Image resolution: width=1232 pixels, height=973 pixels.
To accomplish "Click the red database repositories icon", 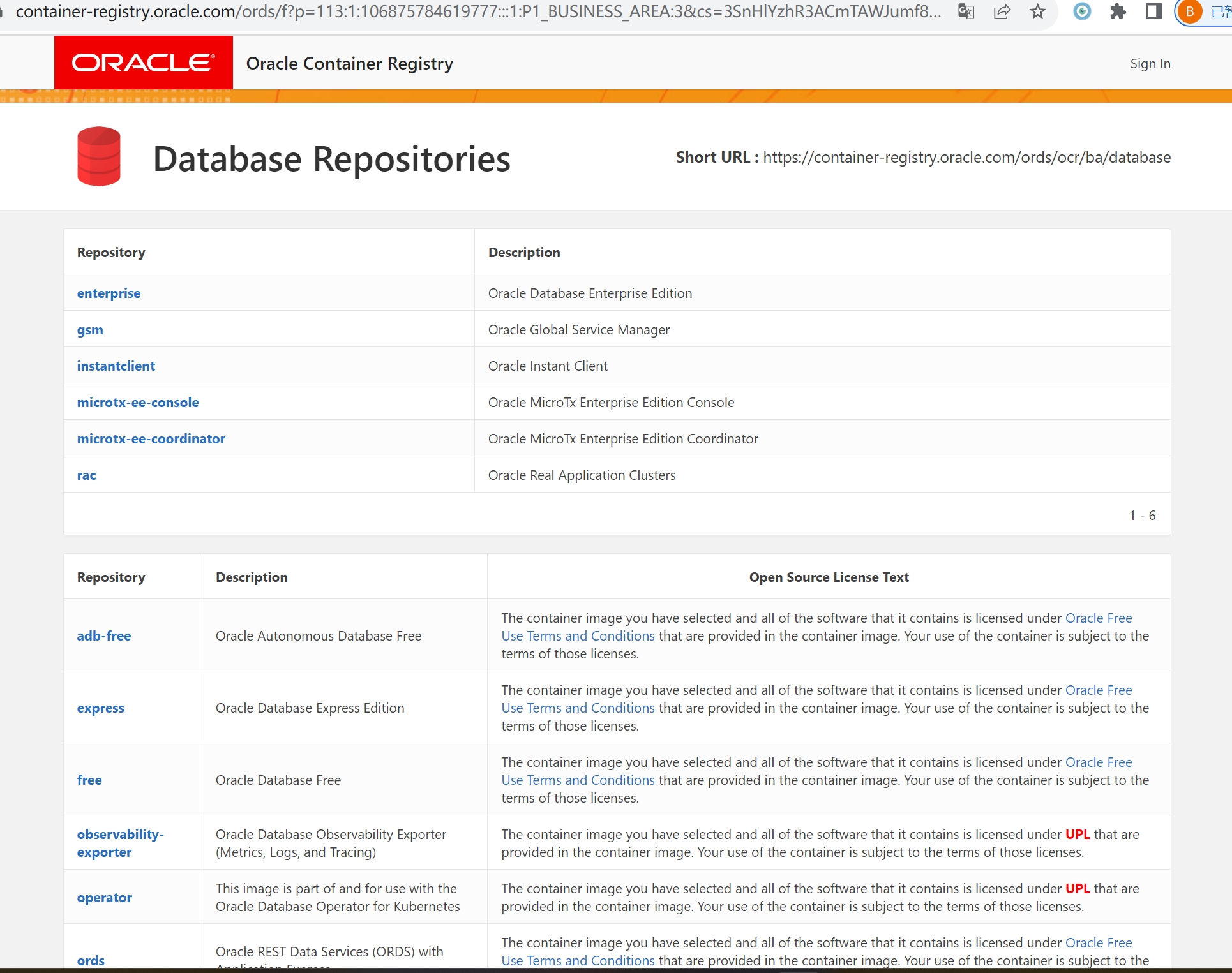I will (x=98, y=156).
